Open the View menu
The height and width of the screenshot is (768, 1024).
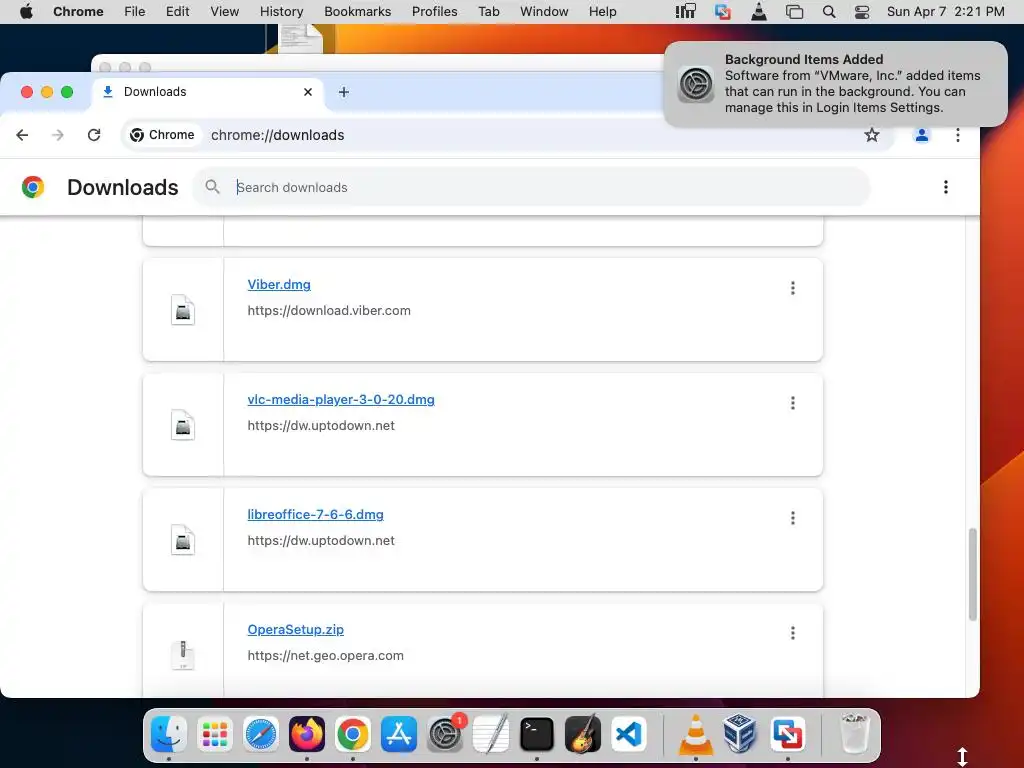pyautogui.click(x=225, y=12)
